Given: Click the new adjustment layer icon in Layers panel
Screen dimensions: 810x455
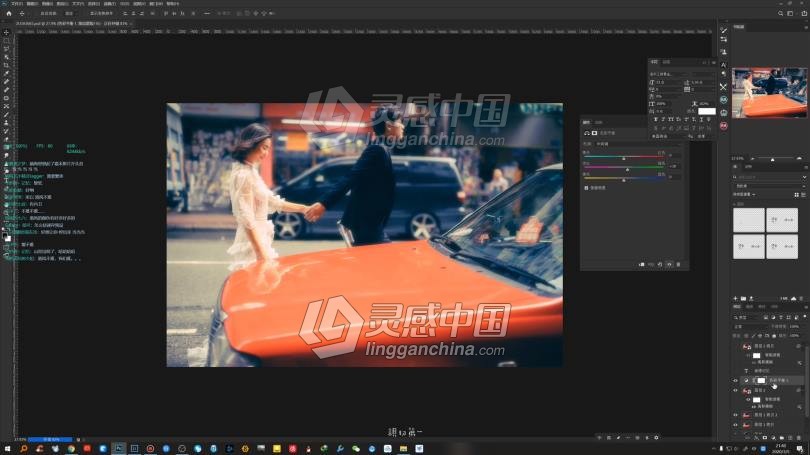Looking at the screenshot, I should [773, 438].
